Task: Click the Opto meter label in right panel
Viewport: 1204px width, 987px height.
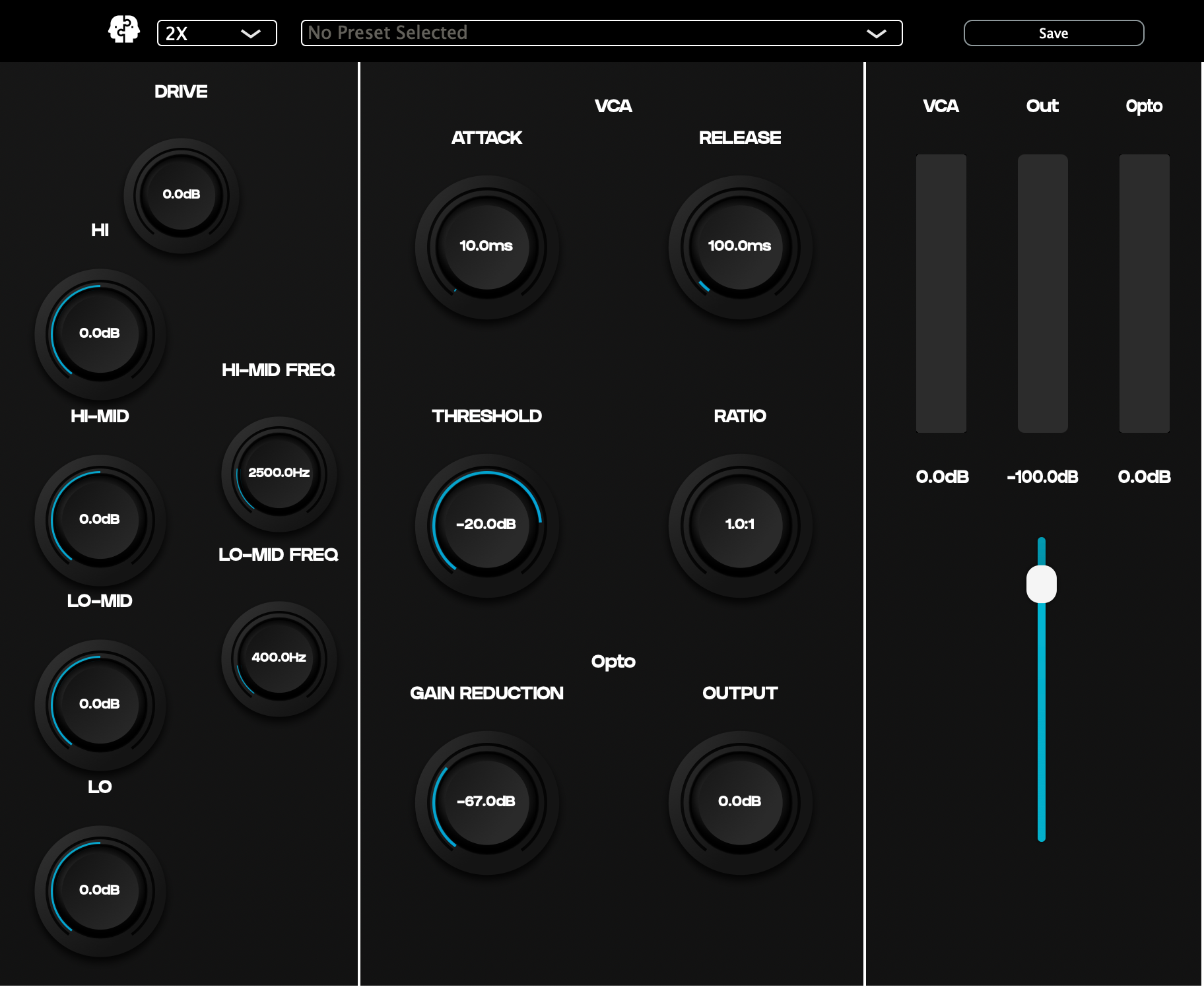Action: pyautogui.click(x=1144, y=106)
